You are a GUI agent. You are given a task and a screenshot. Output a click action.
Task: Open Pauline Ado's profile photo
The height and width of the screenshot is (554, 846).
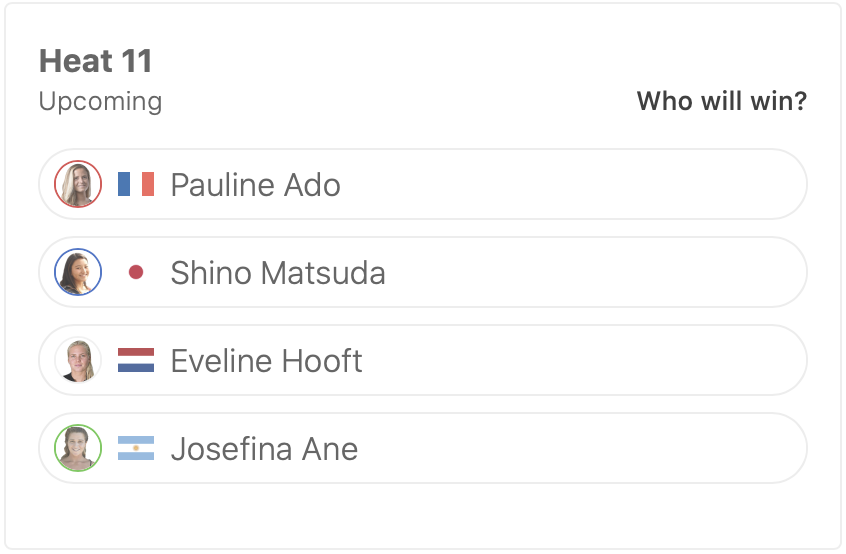pyautogui.click(x=78, y=184)
